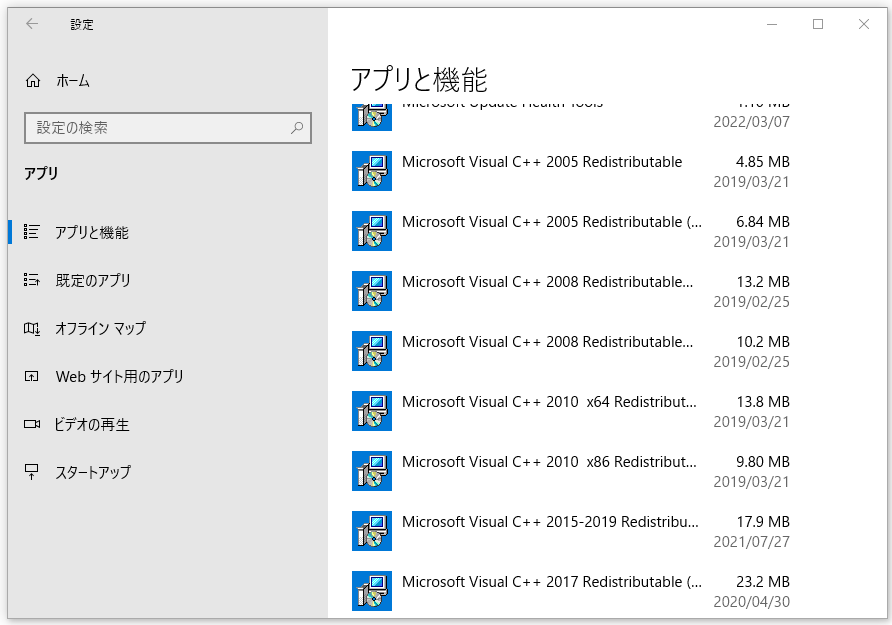Click the list icon beside アプリと機能
Image resolution: width=892 pixels, height=625 pixels.
[31, 231]
